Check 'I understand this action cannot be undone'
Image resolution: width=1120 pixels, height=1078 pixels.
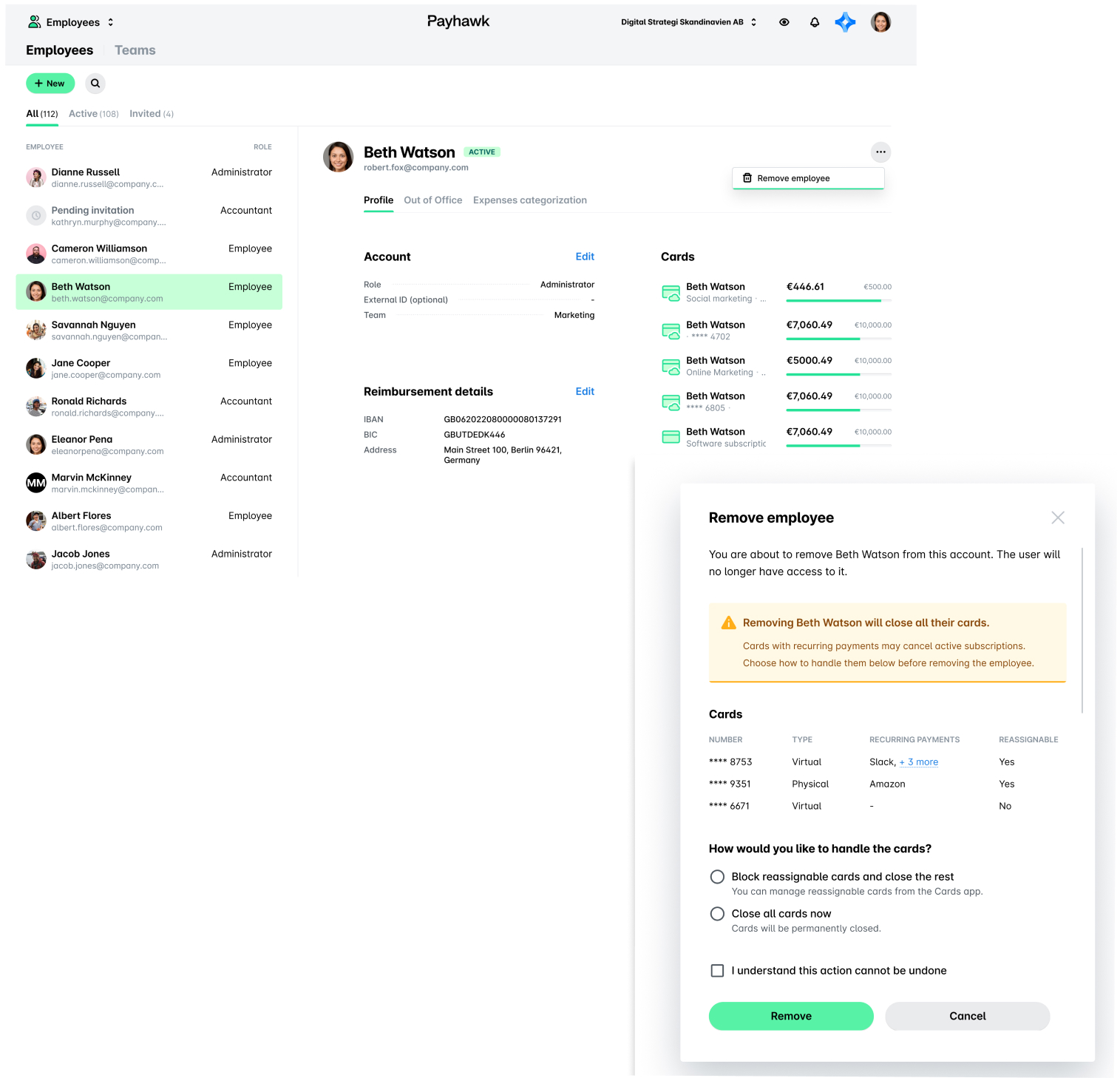pos(717,971)
